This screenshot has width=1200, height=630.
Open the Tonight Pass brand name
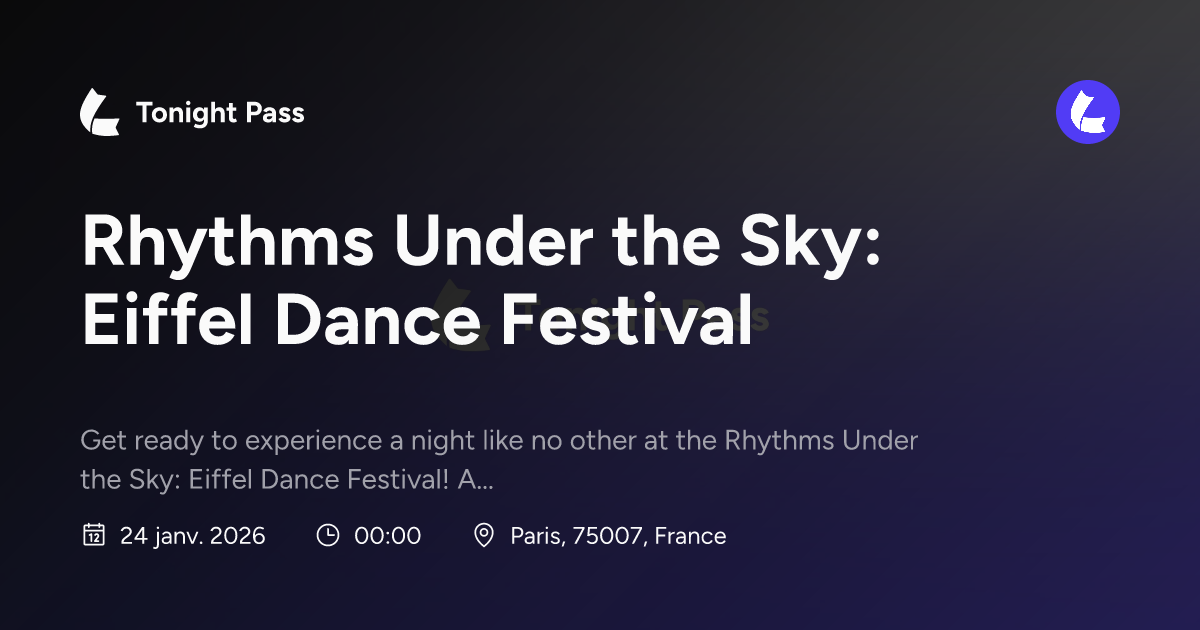pyautogui.click(x=220, y=113)
